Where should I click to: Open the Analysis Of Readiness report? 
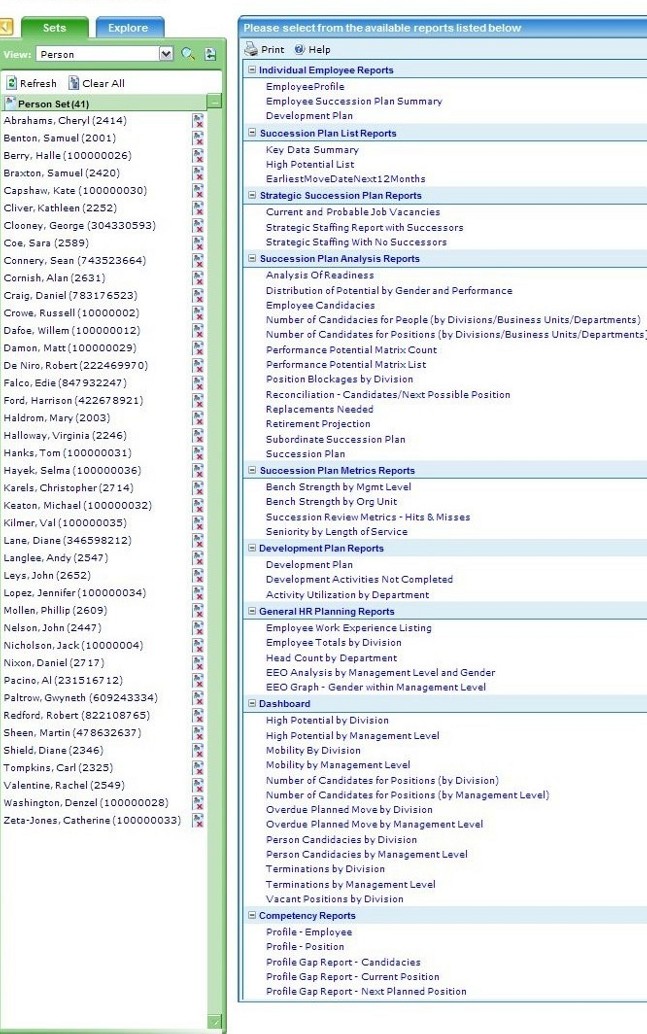click(x=320, y=275)
